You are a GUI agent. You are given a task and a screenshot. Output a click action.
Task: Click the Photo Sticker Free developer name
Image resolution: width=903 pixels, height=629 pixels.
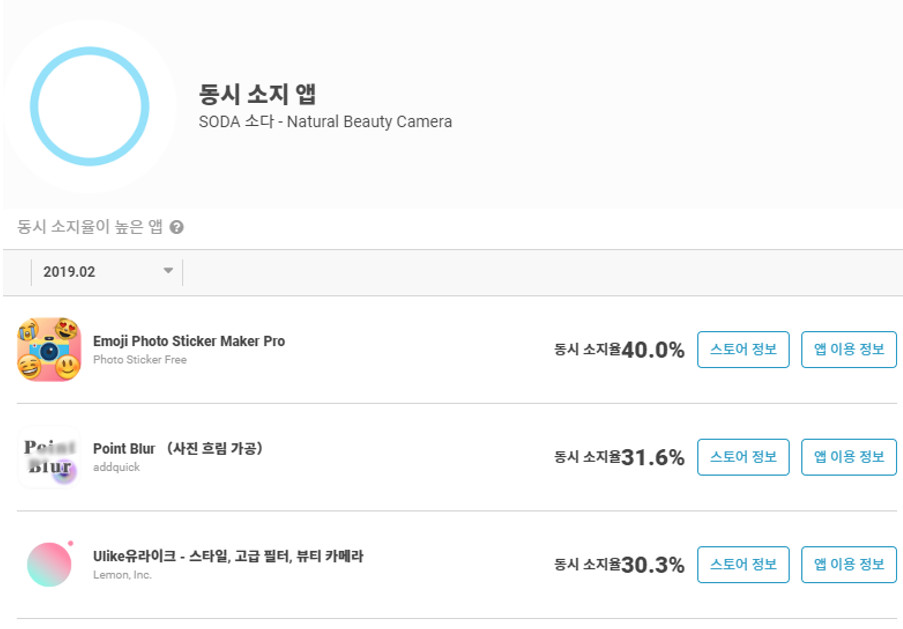(140, 359)
